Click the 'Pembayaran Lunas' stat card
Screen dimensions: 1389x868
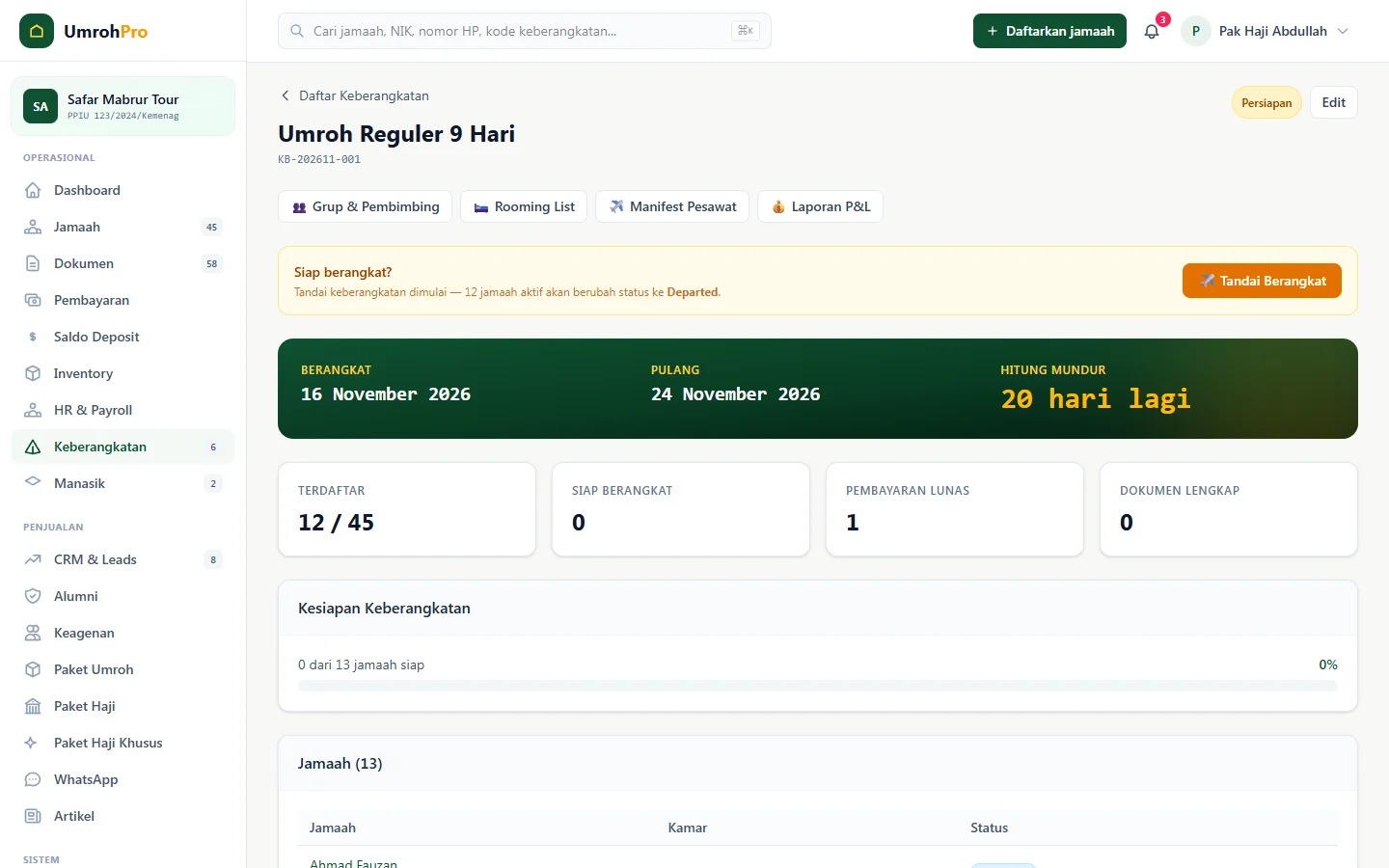(x=955, y=509)
